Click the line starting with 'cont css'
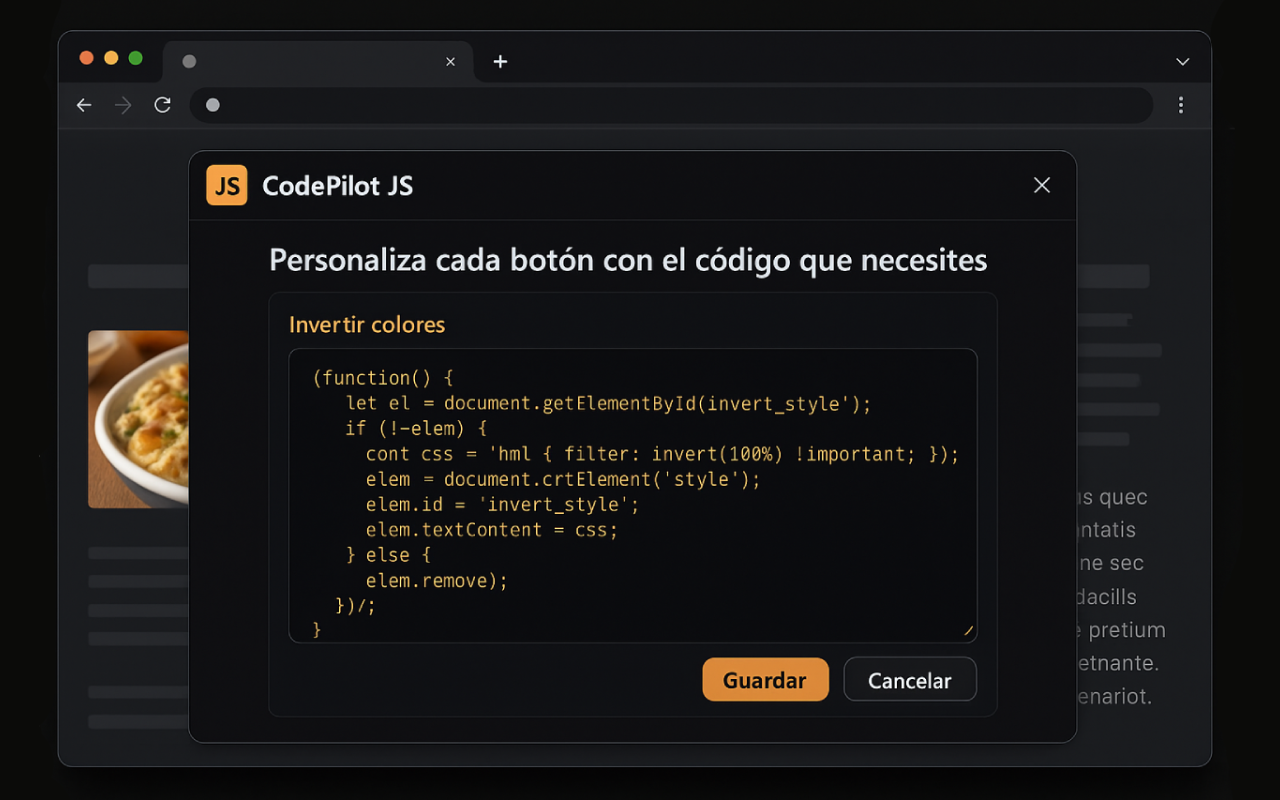Viewport: 1280px width, 800px height. point(662,454)
